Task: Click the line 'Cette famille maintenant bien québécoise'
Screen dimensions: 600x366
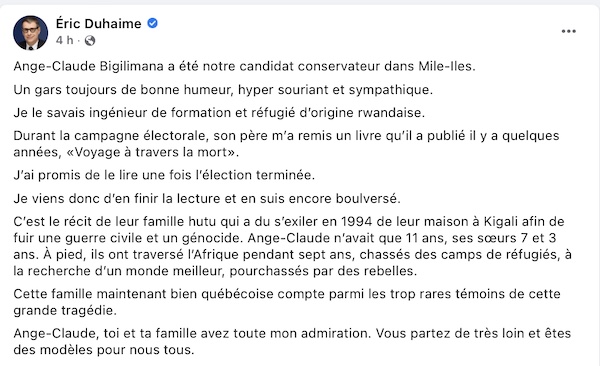Action: (287, 294)
